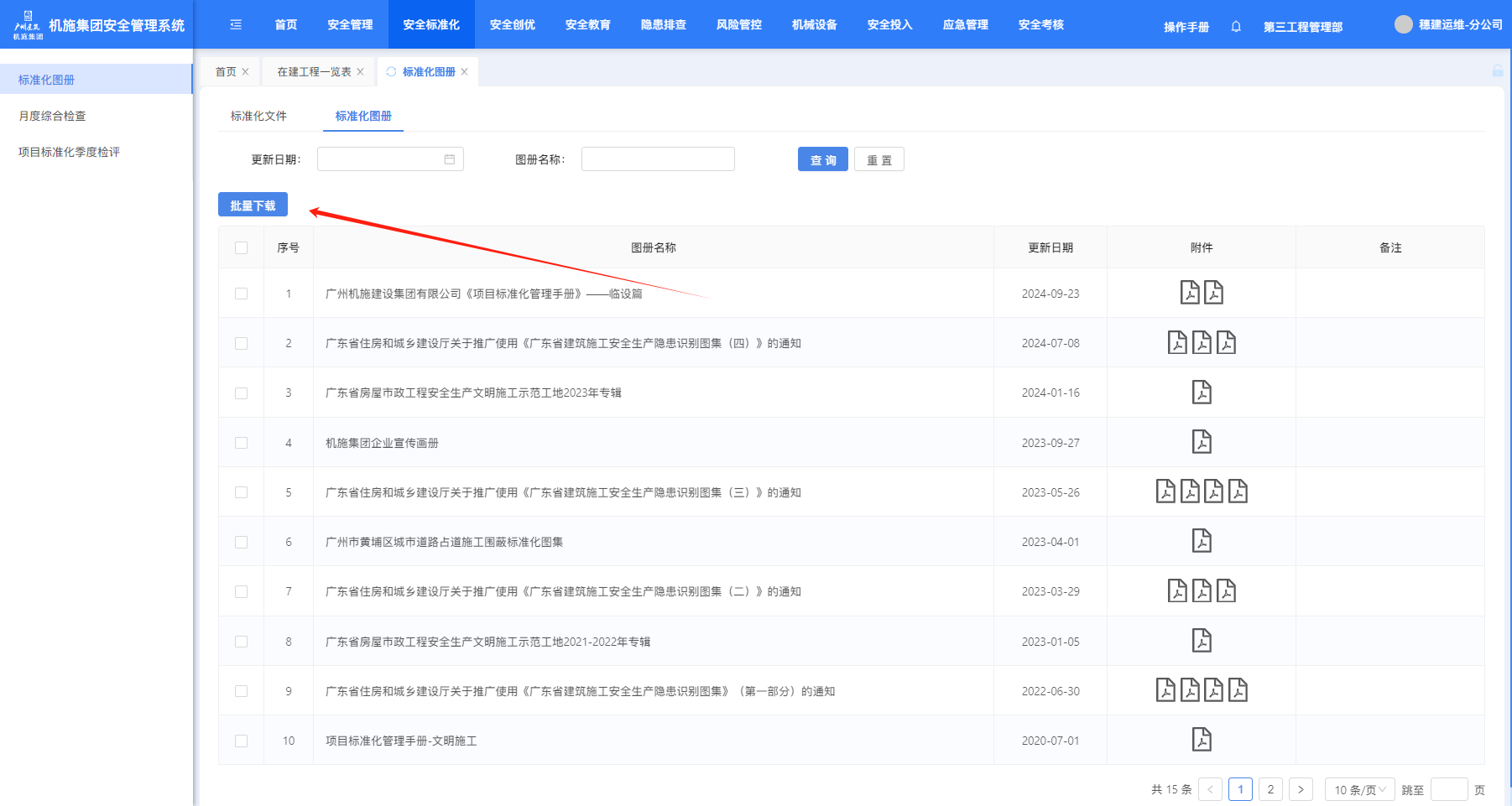Screen dimensions: 1512x806
Task: Click the calendar icon in 更新日期 field
Action: coord(450,159)
